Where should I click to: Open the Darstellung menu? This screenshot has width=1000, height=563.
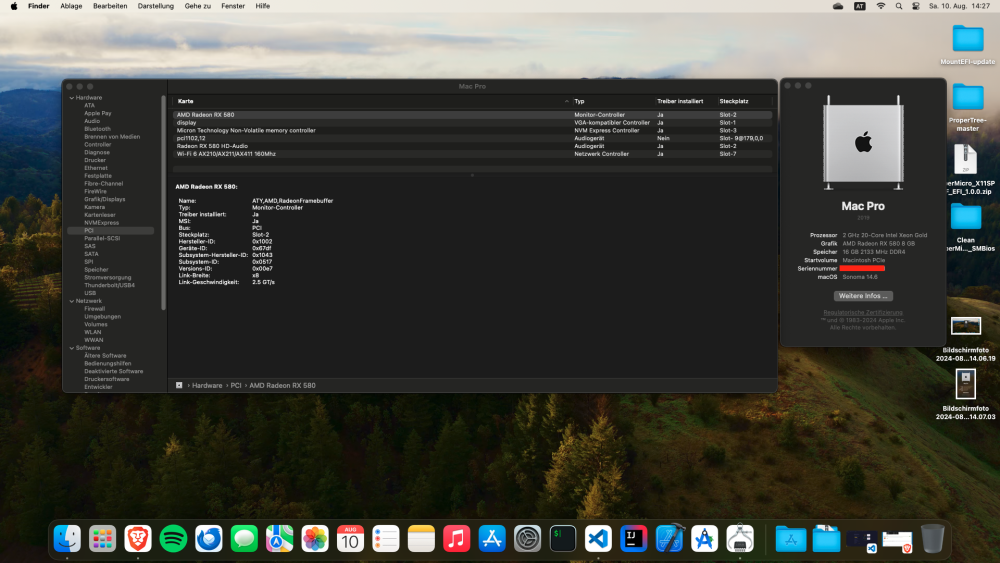pyautogui.click(x=156, y=6)
